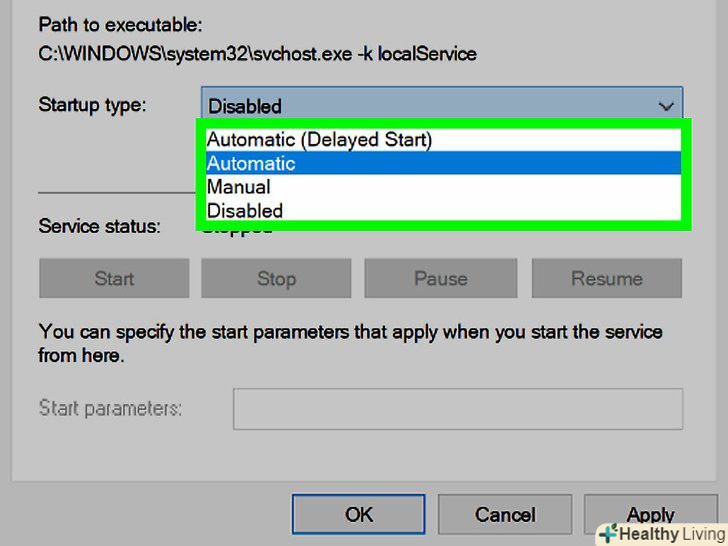Apply the service property changes
Screen dimensions: 728x546
[650, 514]
